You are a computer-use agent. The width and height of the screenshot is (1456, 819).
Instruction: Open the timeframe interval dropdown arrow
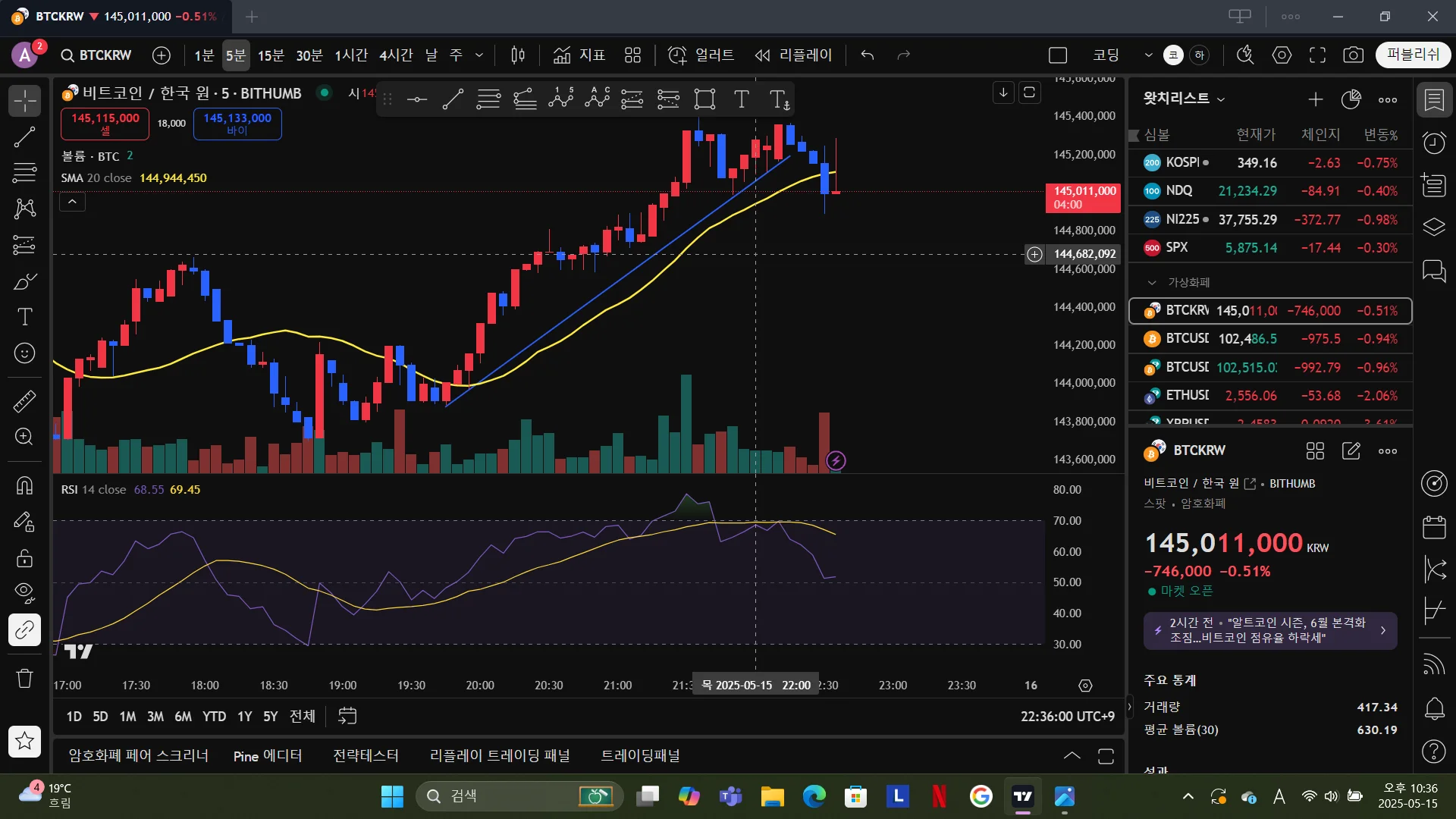tap(479, 55)
